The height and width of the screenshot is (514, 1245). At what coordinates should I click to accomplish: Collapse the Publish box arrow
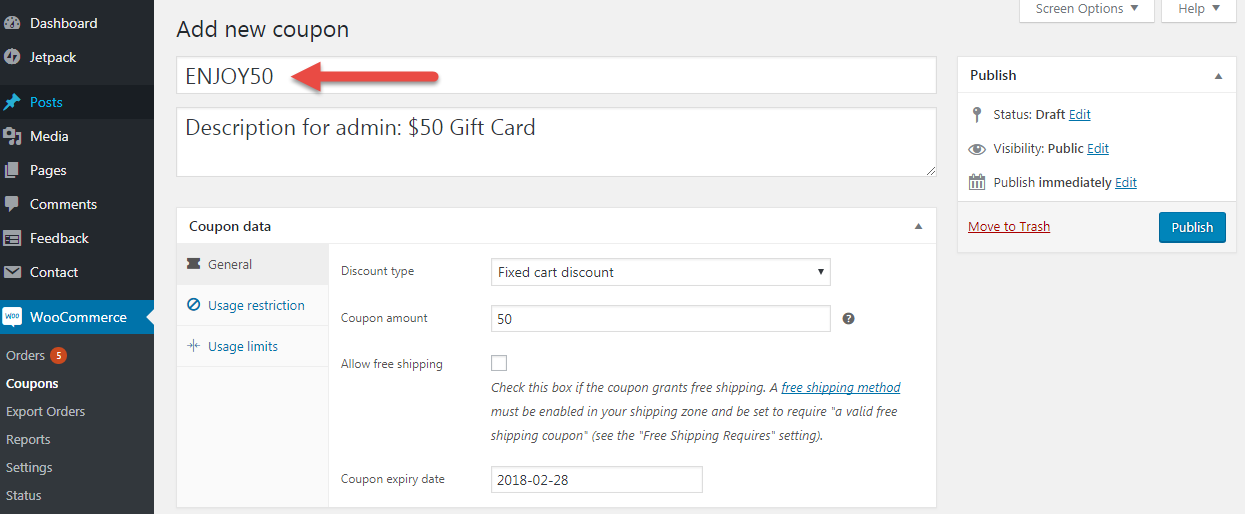click(x=1218, y=75)
